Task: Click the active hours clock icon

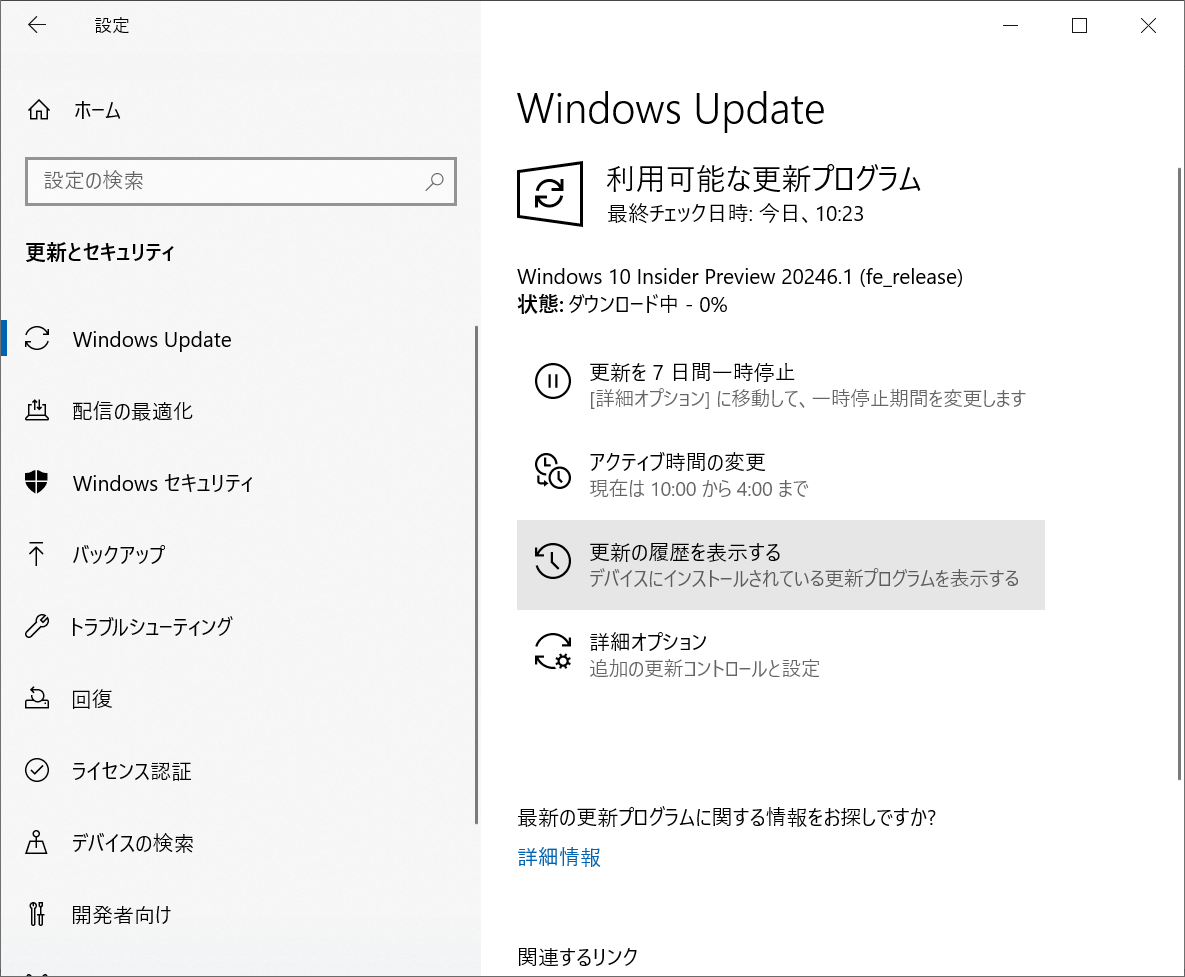Action: tap(552, 471)
